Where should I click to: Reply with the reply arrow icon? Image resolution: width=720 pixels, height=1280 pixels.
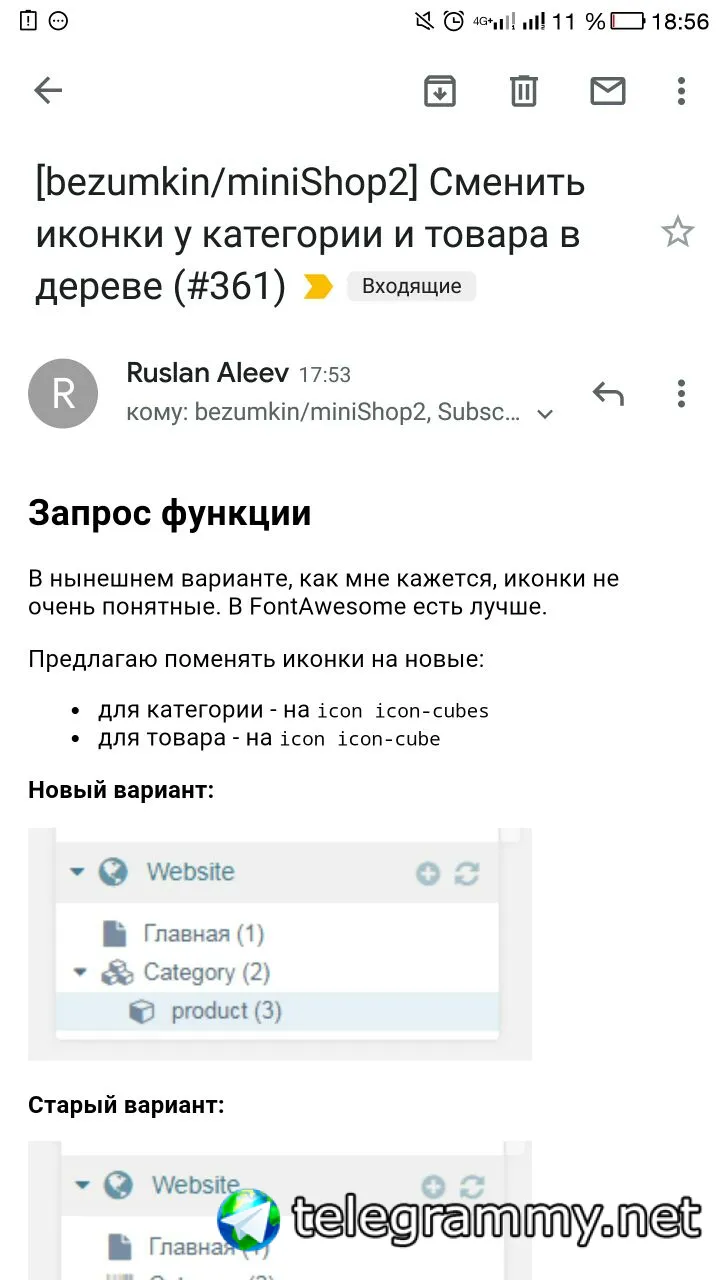click(x=608, y=393)
